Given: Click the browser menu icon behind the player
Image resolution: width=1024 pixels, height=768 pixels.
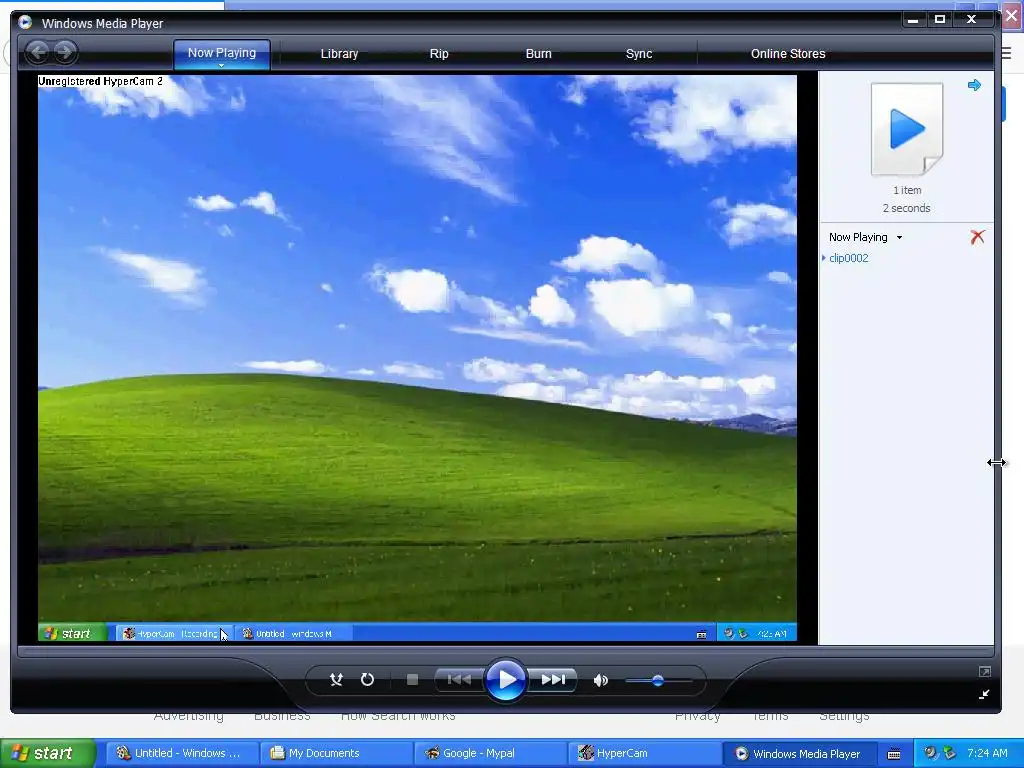Looking at the screenshot, I should click(1007, 54).
